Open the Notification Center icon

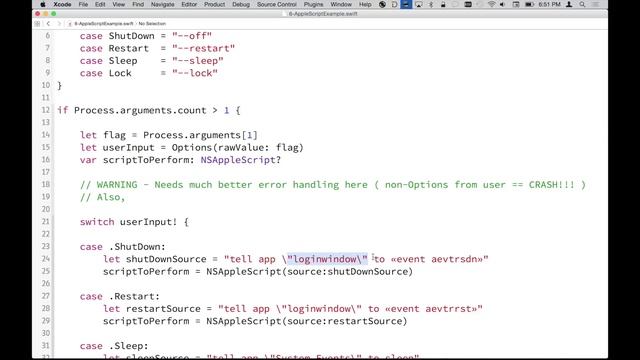(596, 4)
